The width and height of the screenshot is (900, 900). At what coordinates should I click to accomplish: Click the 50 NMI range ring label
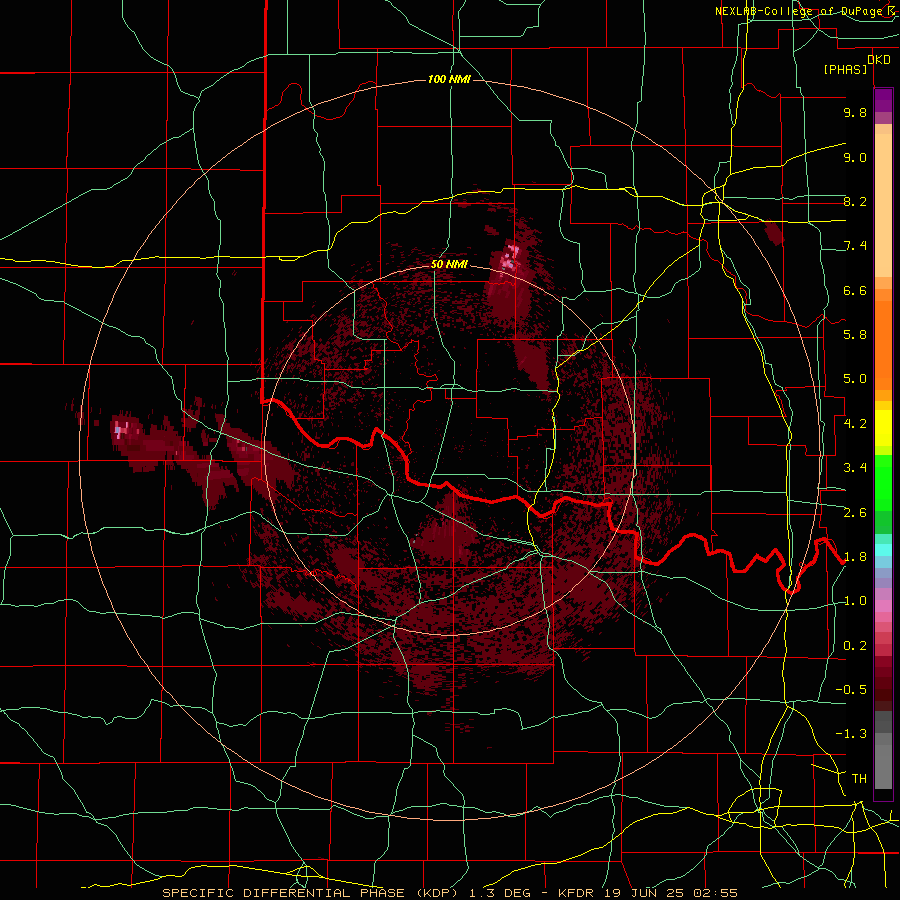[449, 264]
